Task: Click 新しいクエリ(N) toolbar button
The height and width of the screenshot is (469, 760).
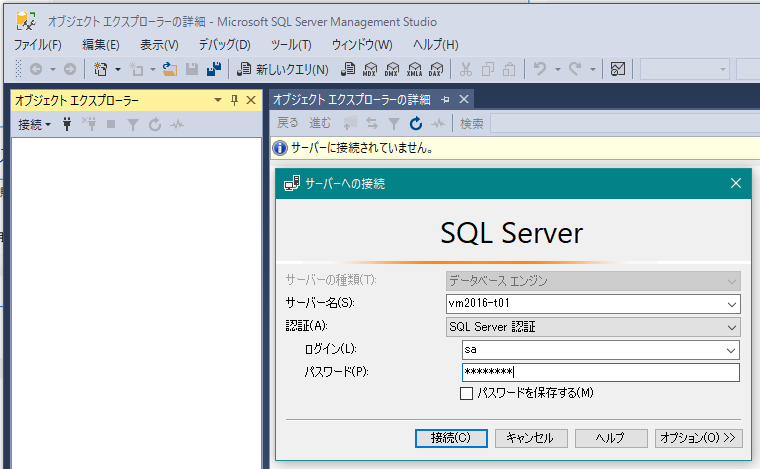Action: [x=283, y=69]
